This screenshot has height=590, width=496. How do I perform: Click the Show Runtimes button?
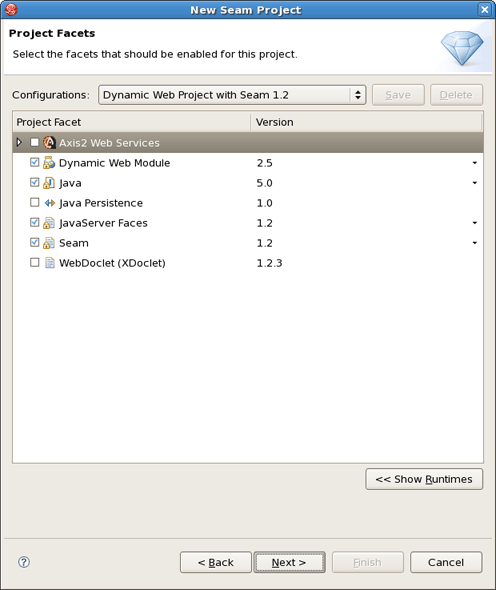point(424,479)
